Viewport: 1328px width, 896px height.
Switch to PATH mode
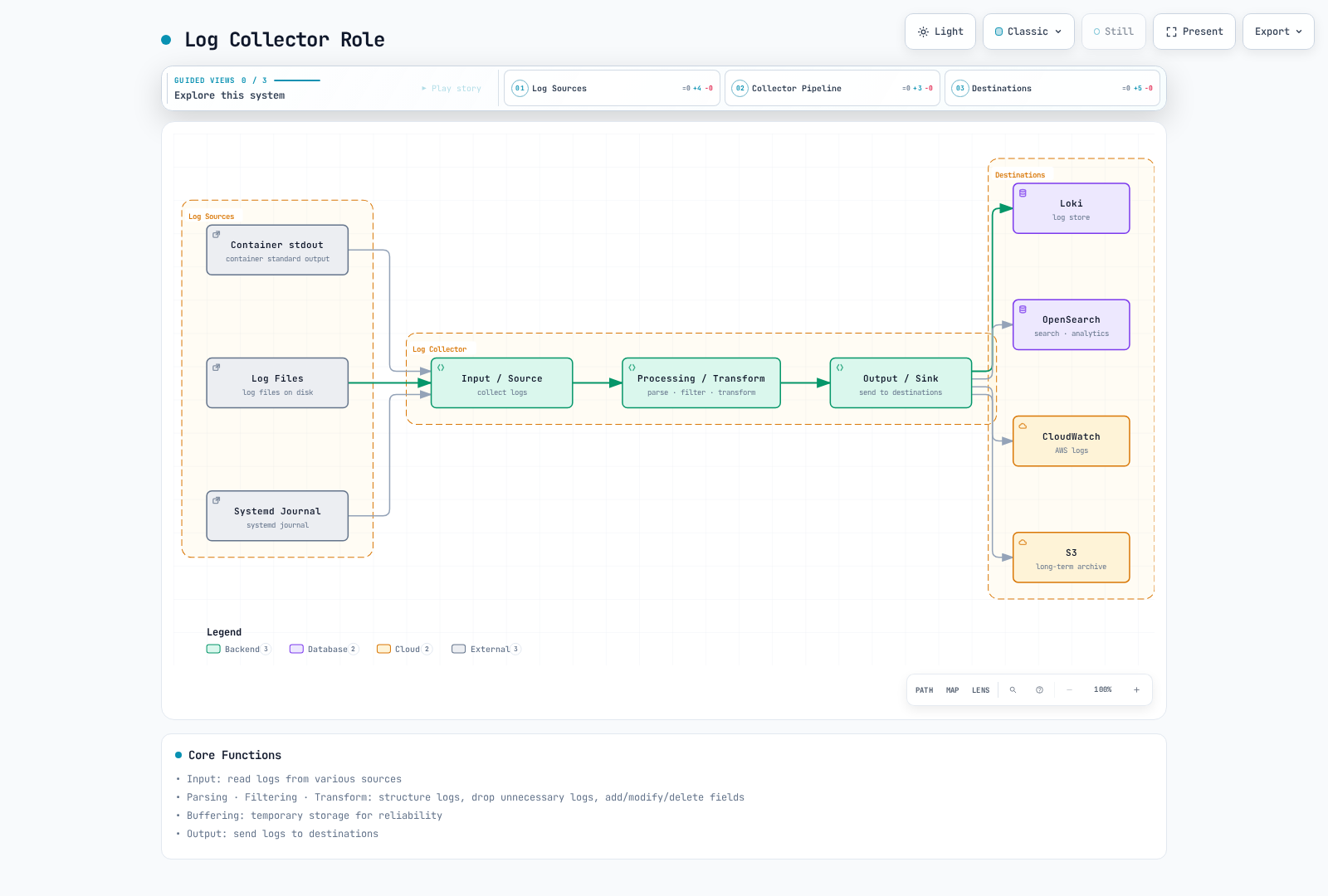click(x=924, y=690)
